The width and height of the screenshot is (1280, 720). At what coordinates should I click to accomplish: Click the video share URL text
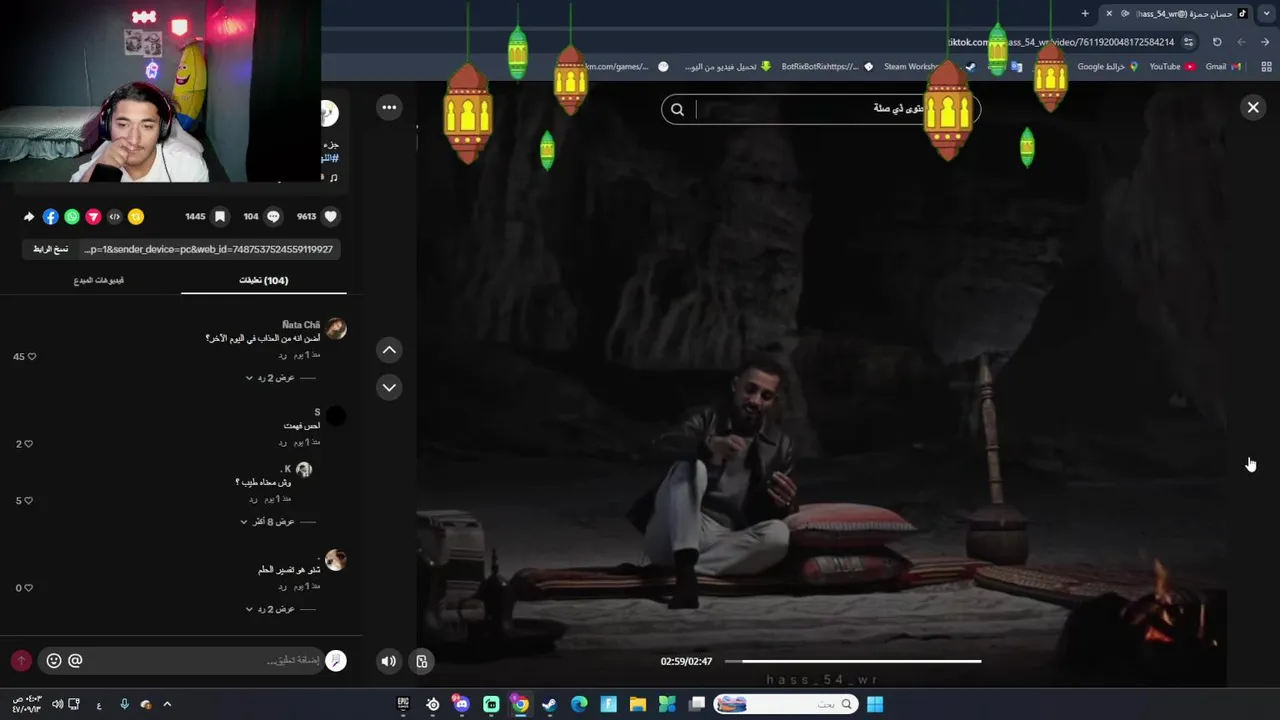tap(208, 249)
